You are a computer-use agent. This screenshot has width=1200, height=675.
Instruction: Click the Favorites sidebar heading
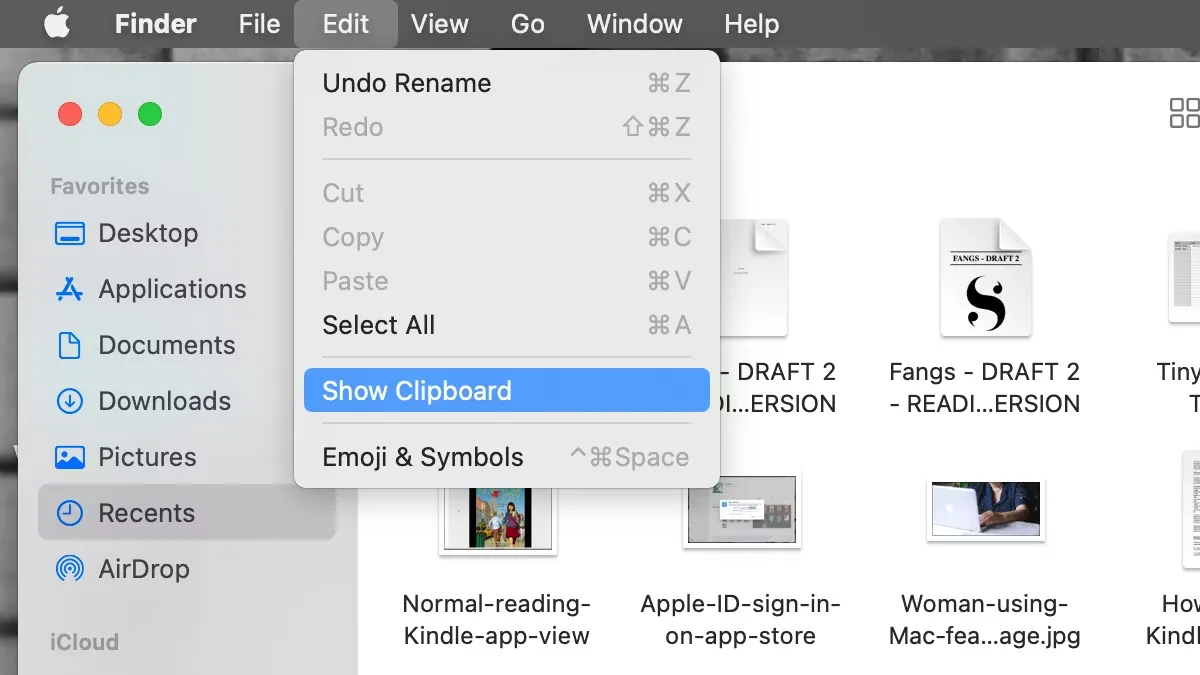(100, 186)
